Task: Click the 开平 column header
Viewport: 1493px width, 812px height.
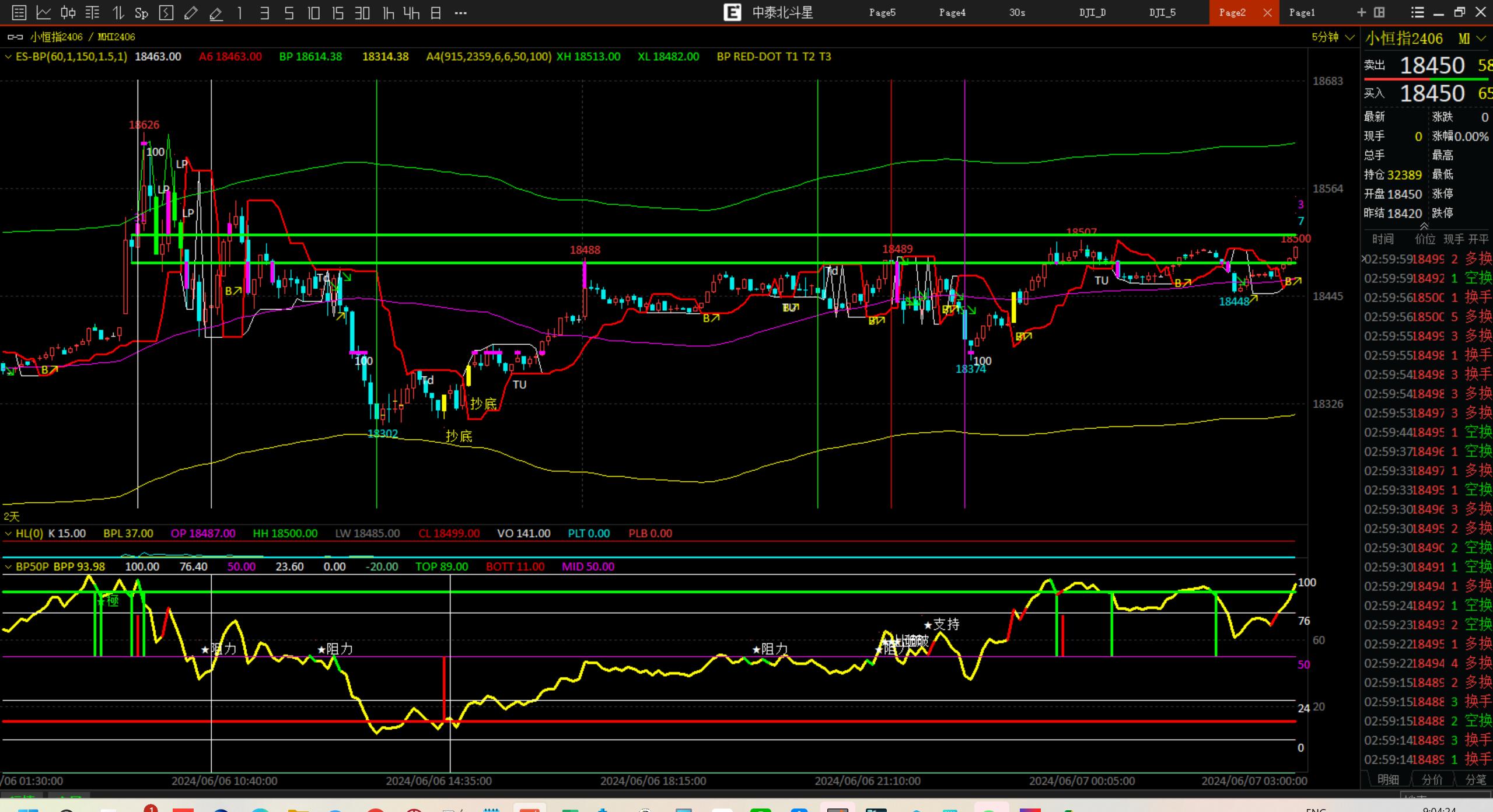Action: coord(1478,239)
